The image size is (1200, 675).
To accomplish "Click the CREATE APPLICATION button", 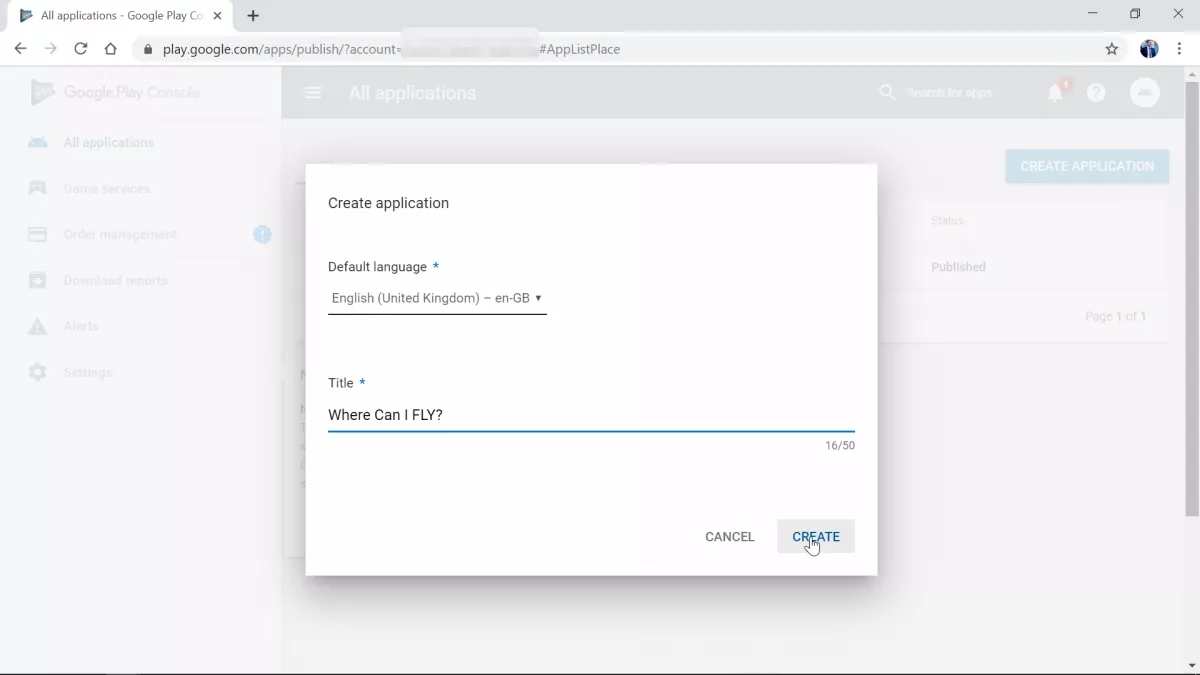I will (1087, 166).
